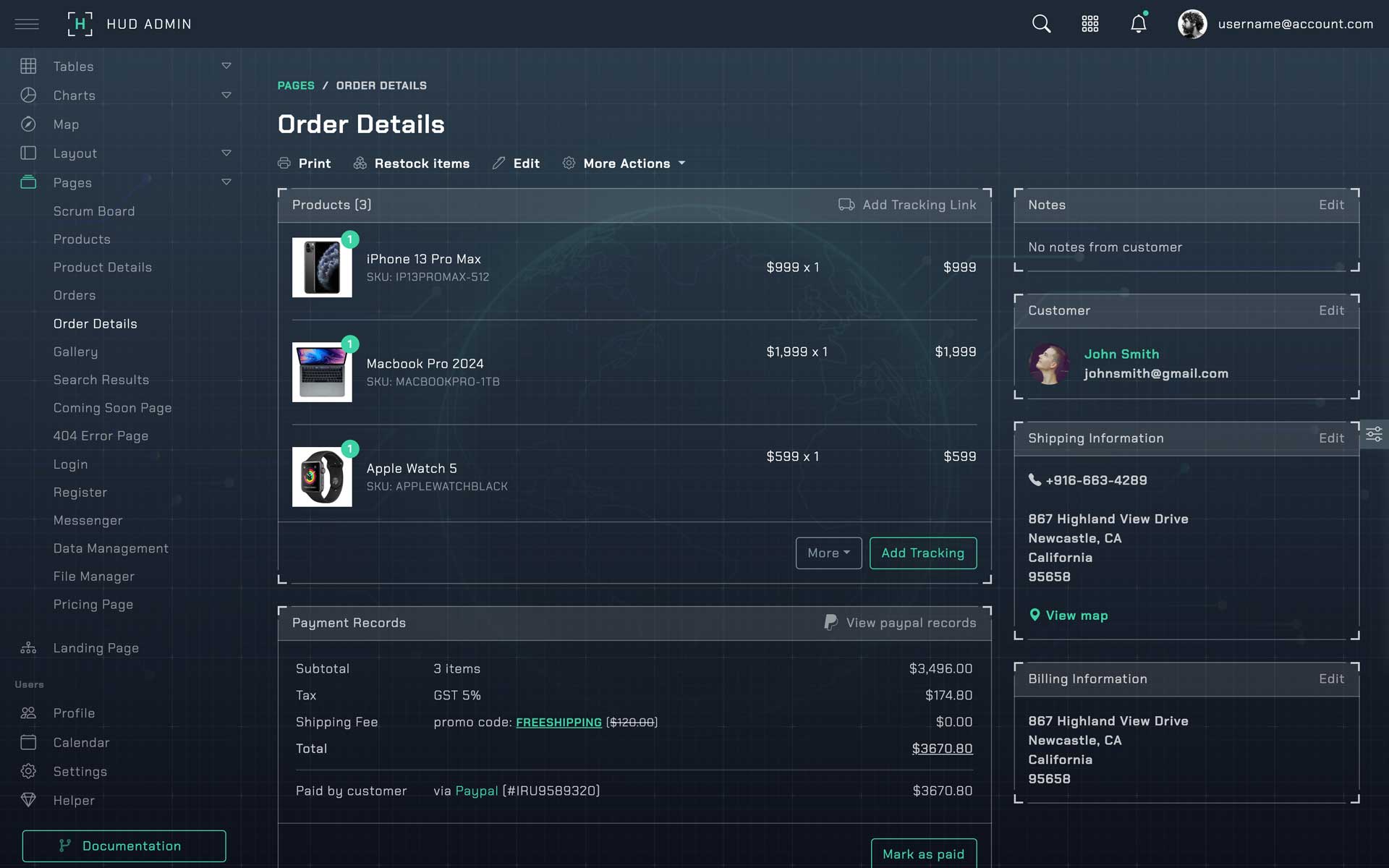The height and width of the screenshot is (868, 1389).
Task: Edit the Customer panel
Action: (x=1330, y=310)
